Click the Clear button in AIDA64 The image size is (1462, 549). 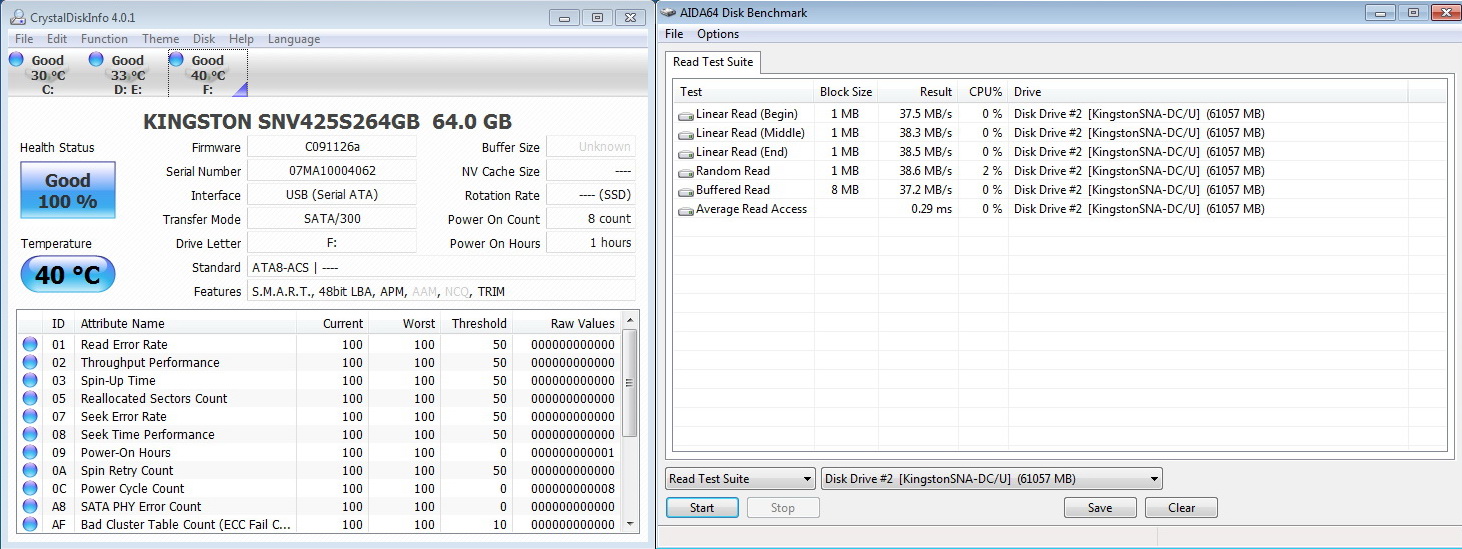[1181, 508]
